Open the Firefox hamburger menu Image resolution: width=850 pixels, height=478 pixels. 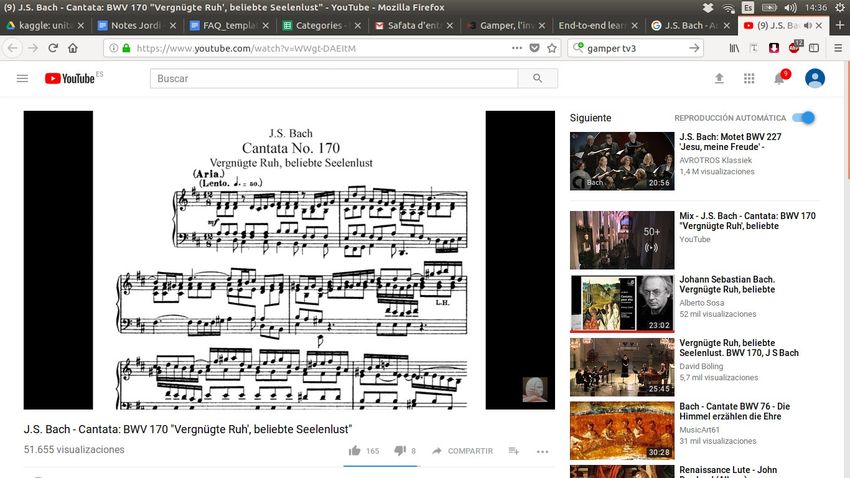(x=838, y=48)
